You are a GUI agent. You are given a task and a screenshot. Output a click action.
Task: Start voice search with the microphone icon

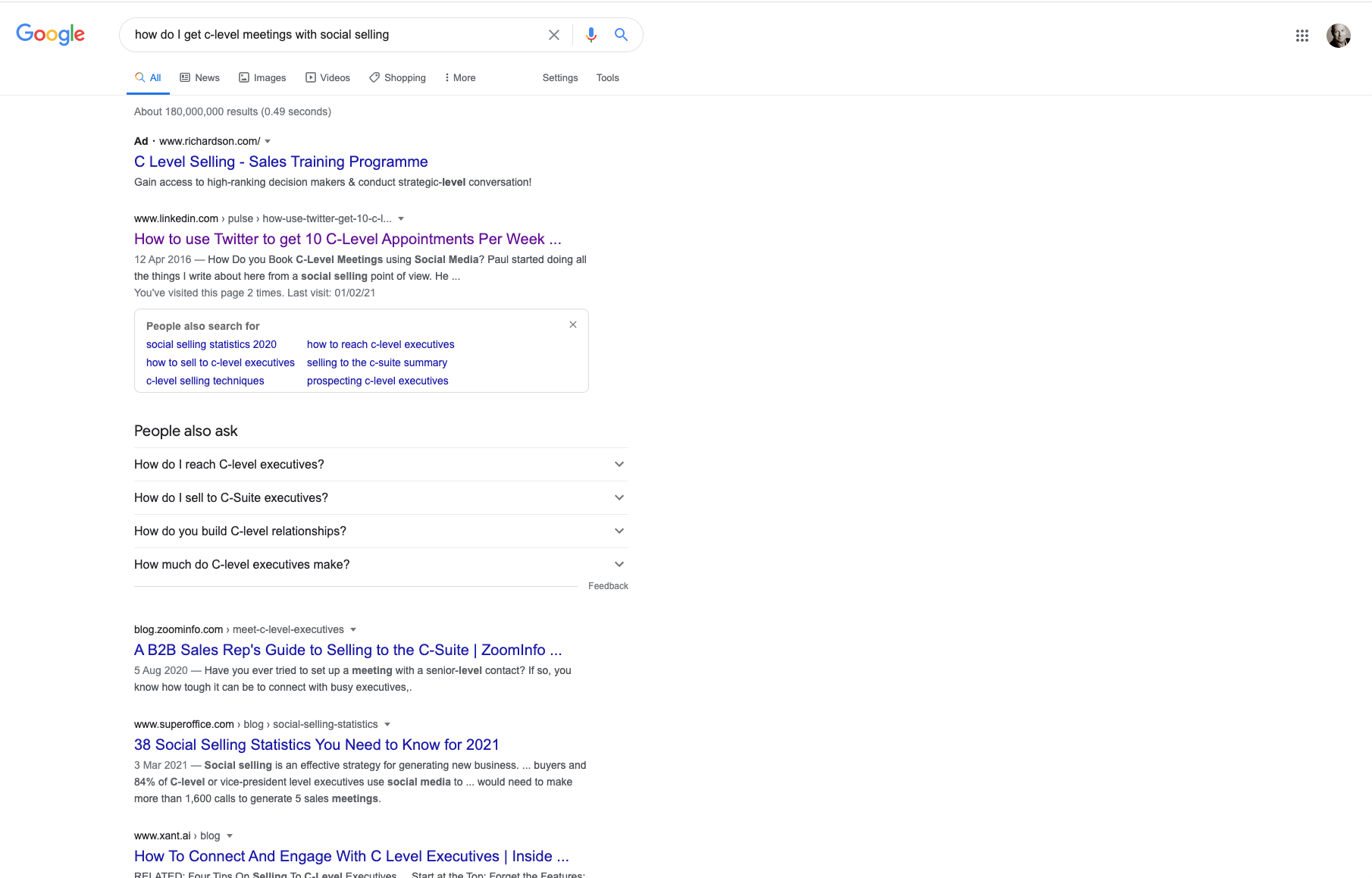[x=591, y=35]
